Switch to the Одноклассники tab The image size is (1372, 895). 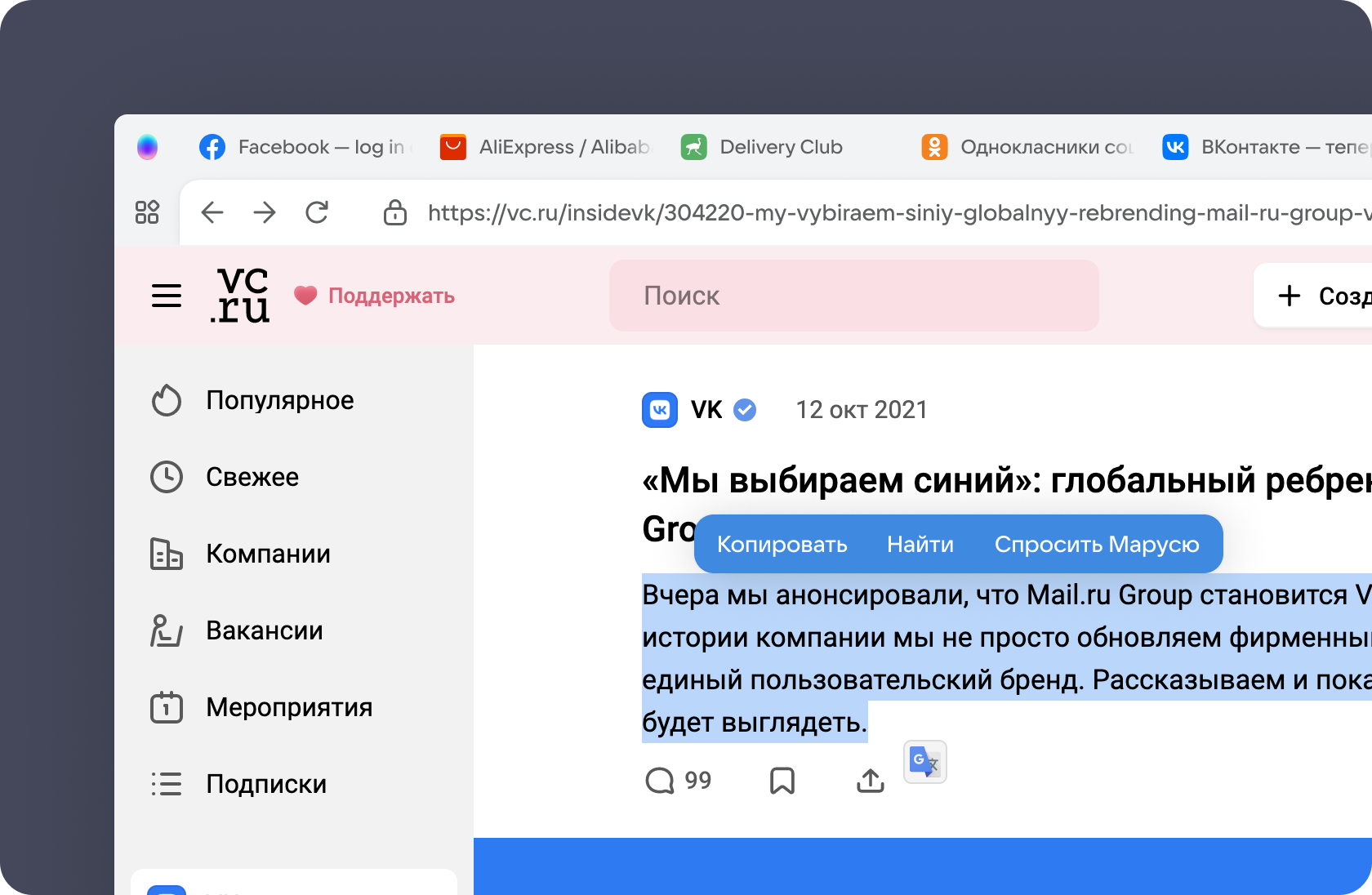pos(1027,147)
